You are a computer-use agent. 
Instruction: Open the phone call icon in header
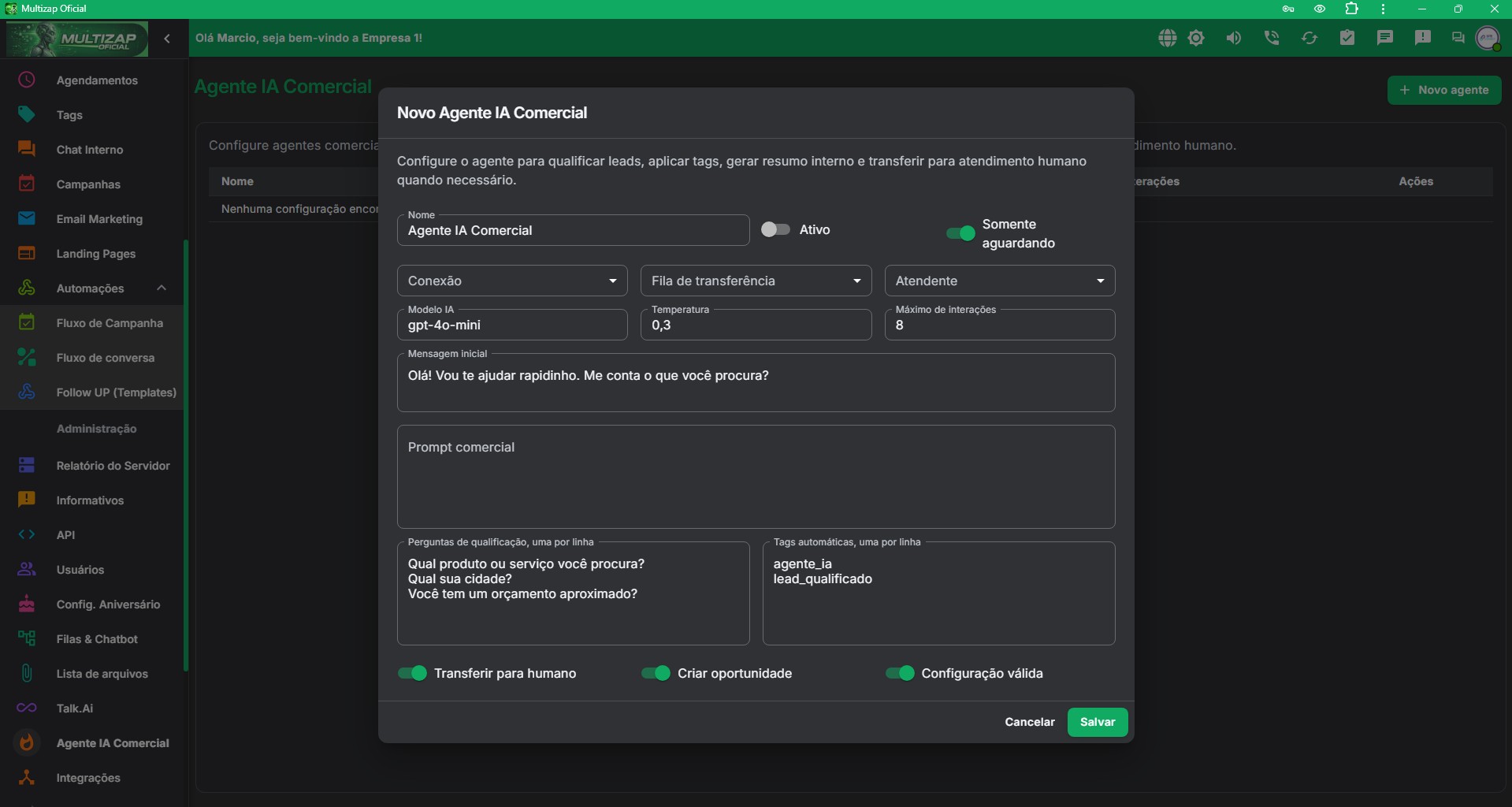tap(1272, 38)
